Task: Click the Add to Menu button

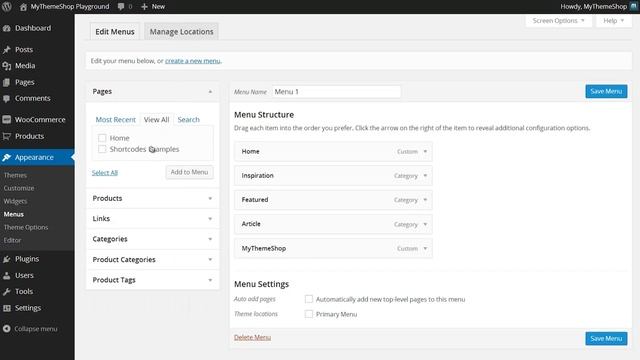Action: (x=189, y=172)
